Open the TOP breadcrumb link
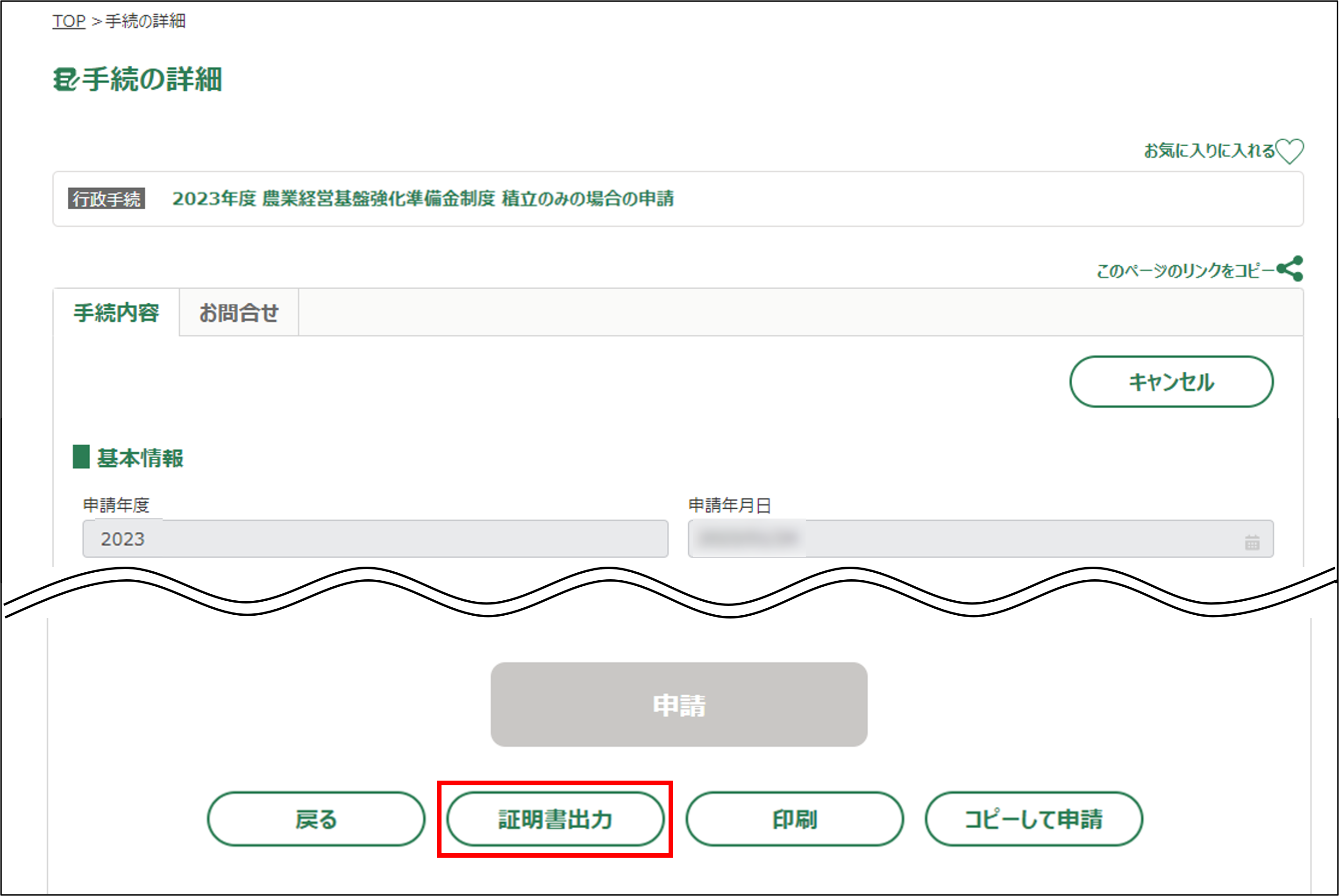The height and width of the screenshot is (896, 1339). (69, 21)
